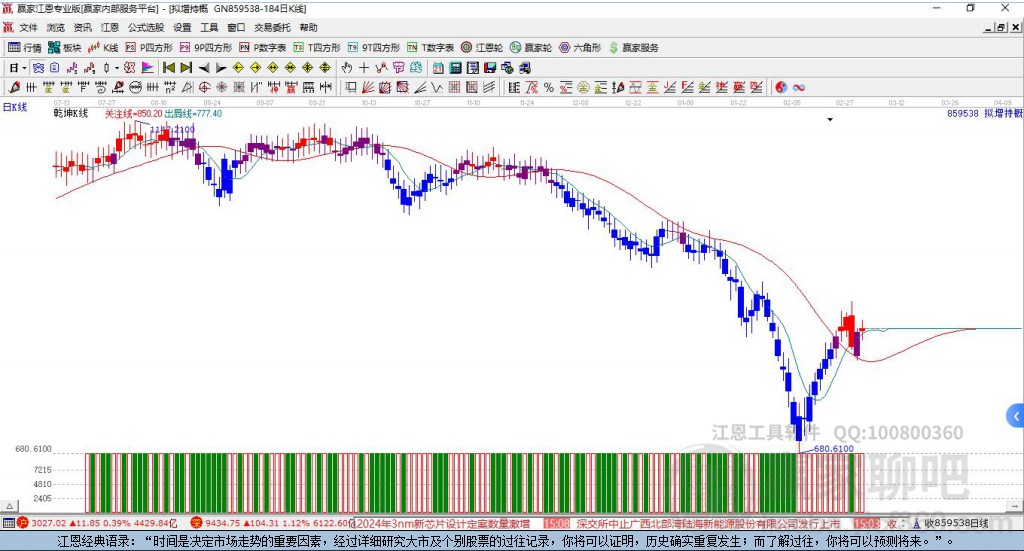Select the hand pan tool
The width and height of the screenshot is (1024, 551).
point(347,68)
